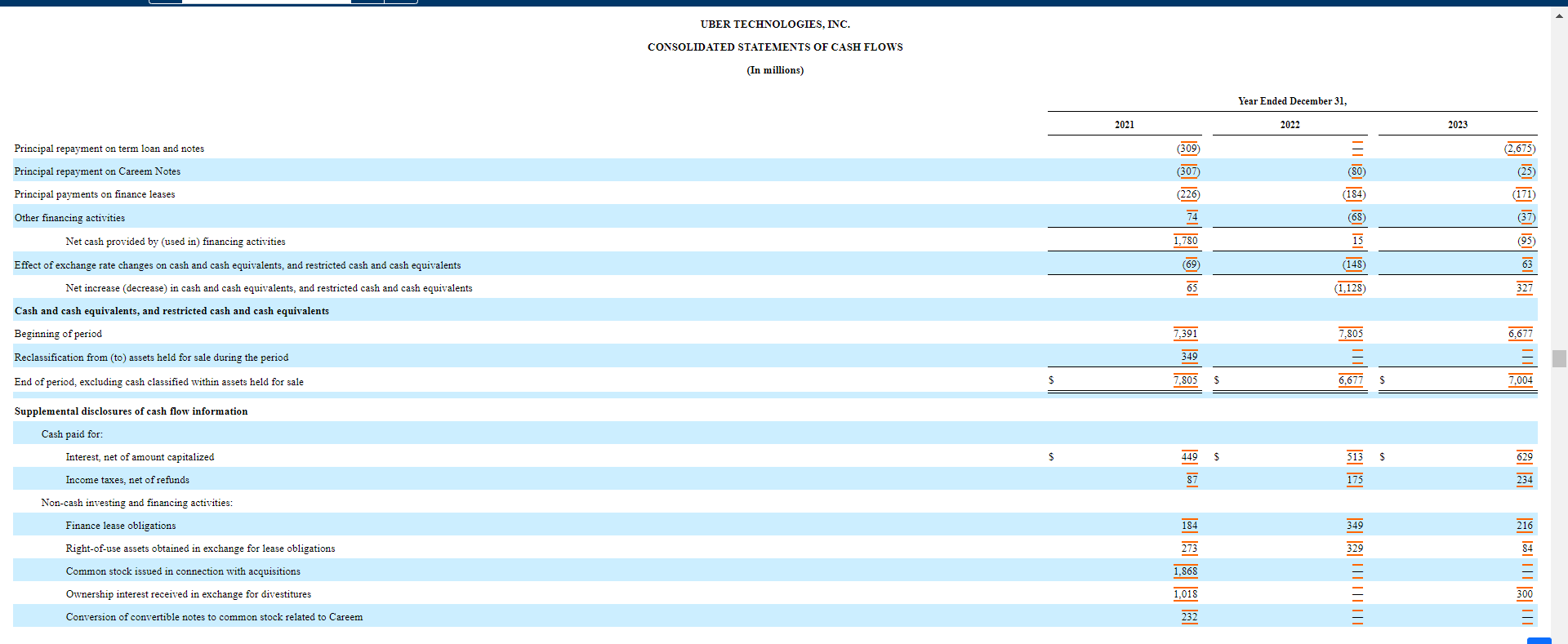Screen dimensions: 1568x644
Task: Click 2021 Careem convertible notes conversion 232
Action: [1190, 617]
